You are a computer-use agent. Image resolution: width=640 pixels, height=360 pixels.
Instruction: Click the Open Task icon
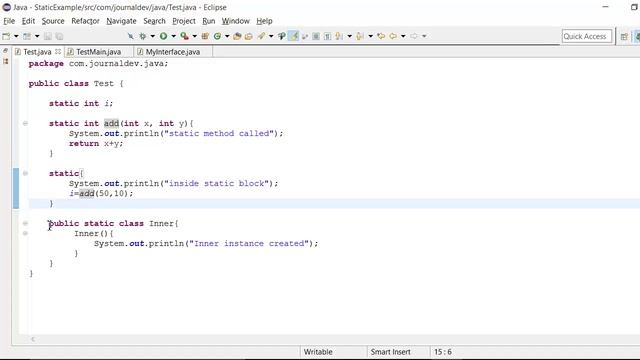pyautogui.click(x=249, y=36)
